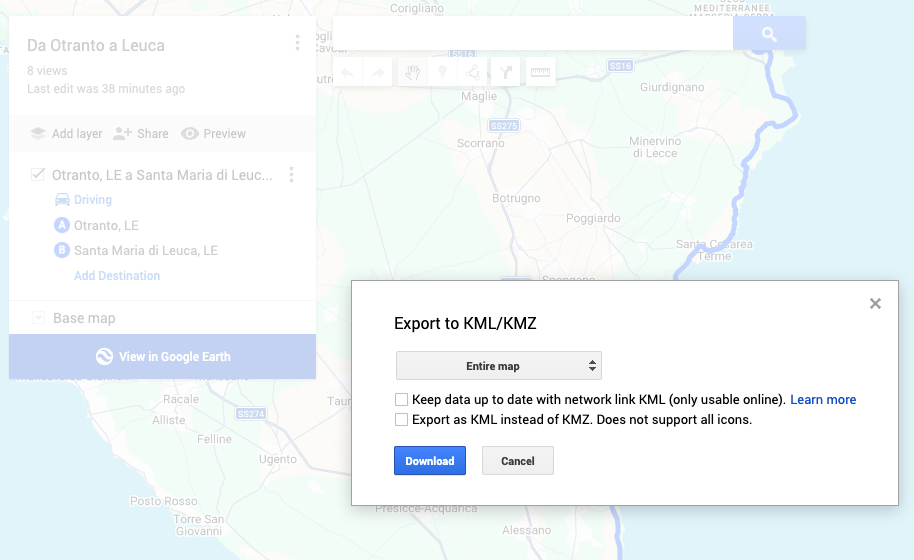
Task: Click in the map search field
Action: coord(533,34)
